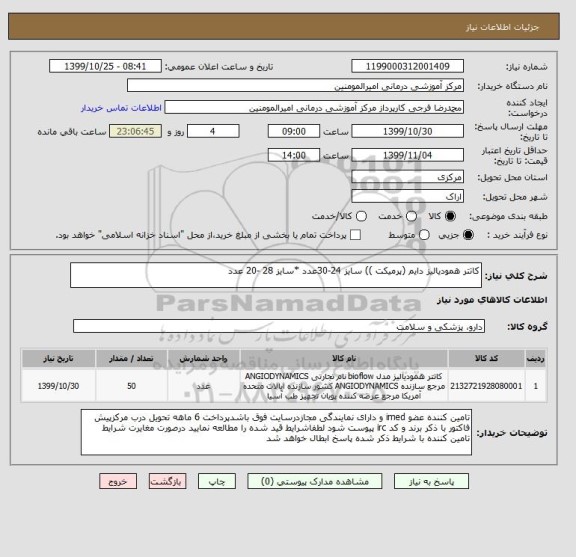Click the جزئیات اطلاعات نیاز header title
Viewport: 576px width, 557px height.
coord(502,27)
